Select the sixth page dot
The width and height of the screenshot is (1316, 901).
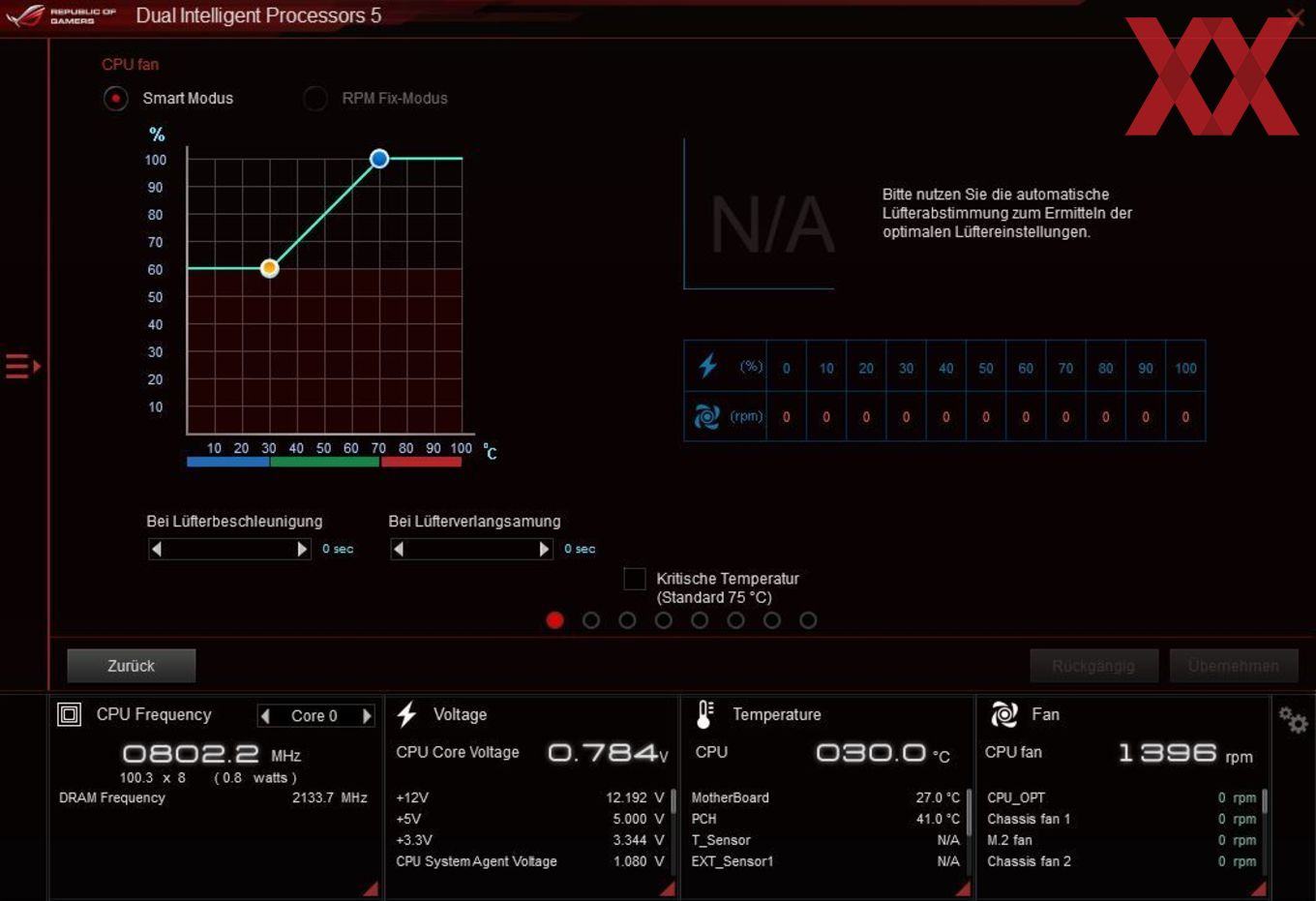click(736, 620)
